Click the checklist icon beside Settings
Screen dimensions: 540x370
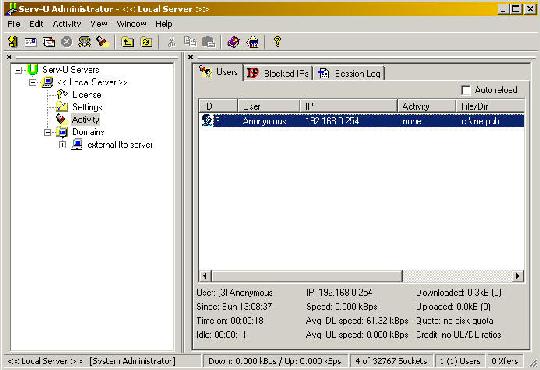point(62,107)
